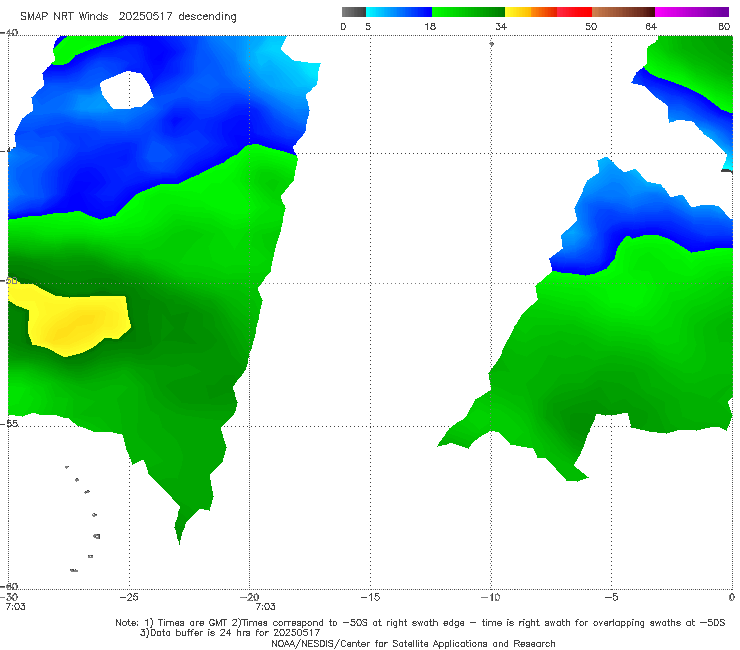The image size is (740, 650).
Task: Click the color scale label '50'
Action: (591, 26)
